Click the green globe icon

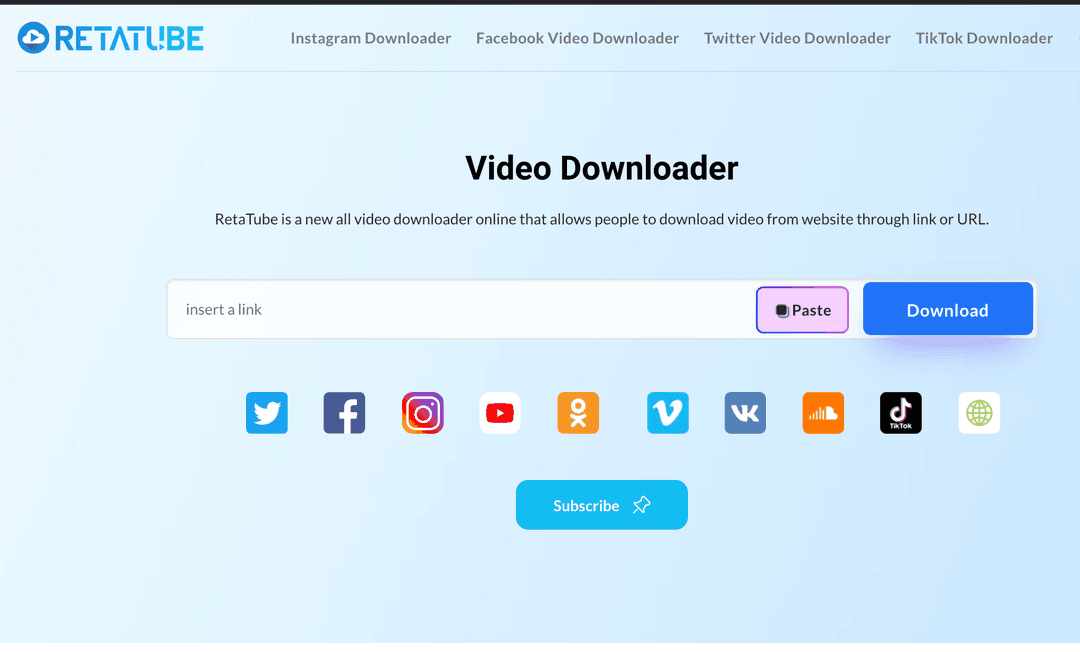[x=979, y=413]
